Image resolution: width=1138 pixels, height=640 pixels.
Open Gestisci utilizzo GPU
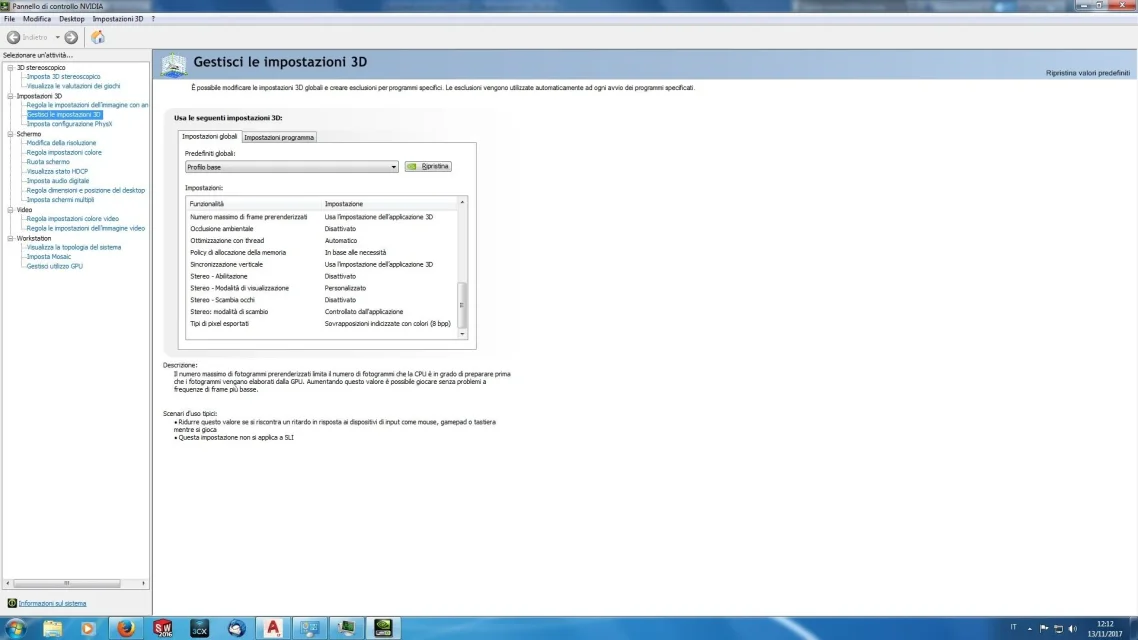coord(54,266)
